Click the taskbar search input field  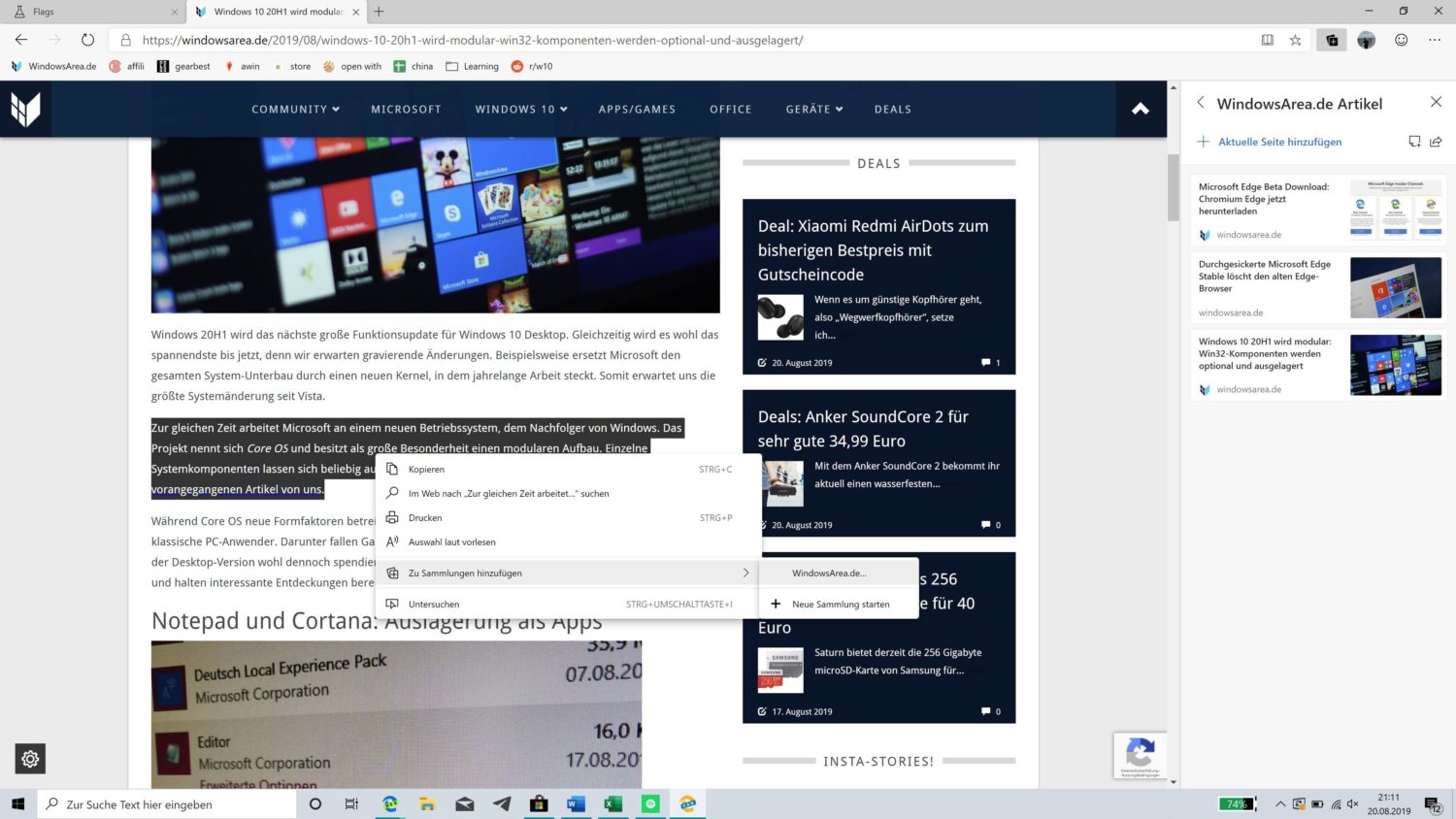(165, 803)
